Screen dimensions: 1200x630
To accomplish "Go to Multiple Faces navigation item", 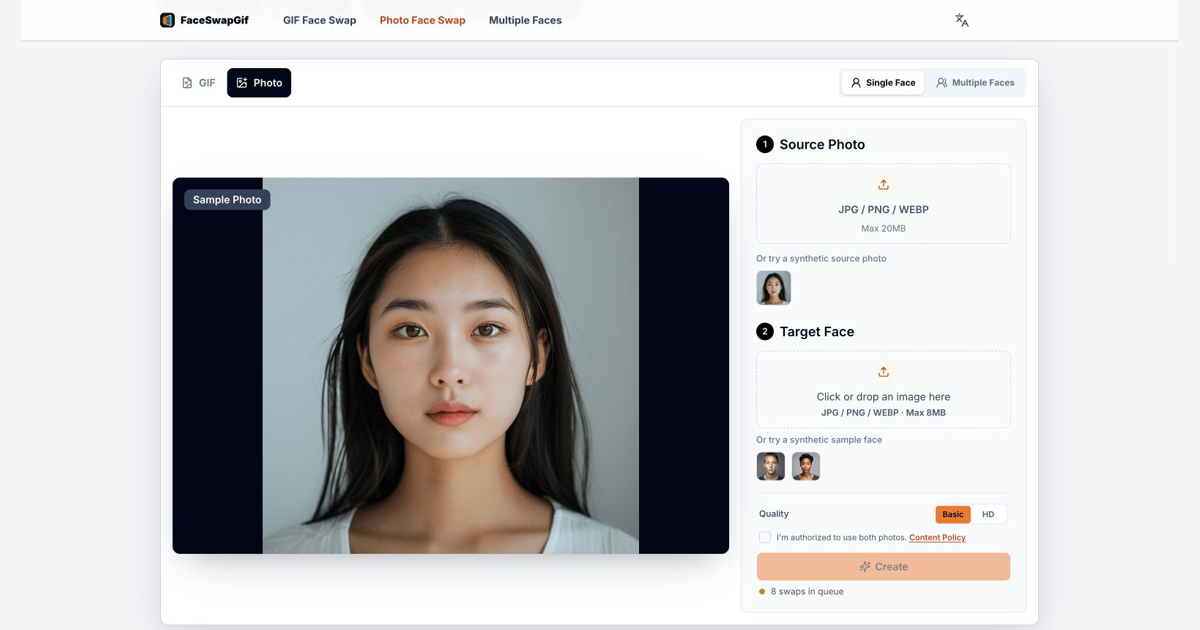I will (x=525, y=20).
